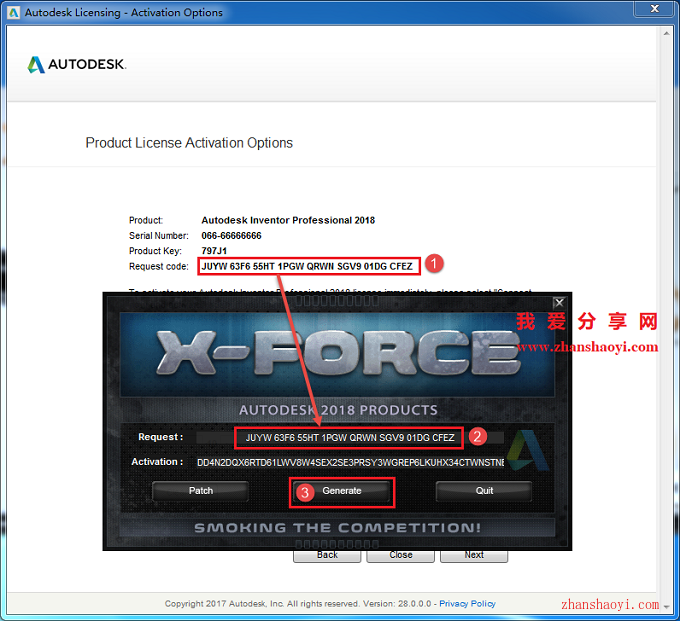Click the Autodesk logo in header

77,65
